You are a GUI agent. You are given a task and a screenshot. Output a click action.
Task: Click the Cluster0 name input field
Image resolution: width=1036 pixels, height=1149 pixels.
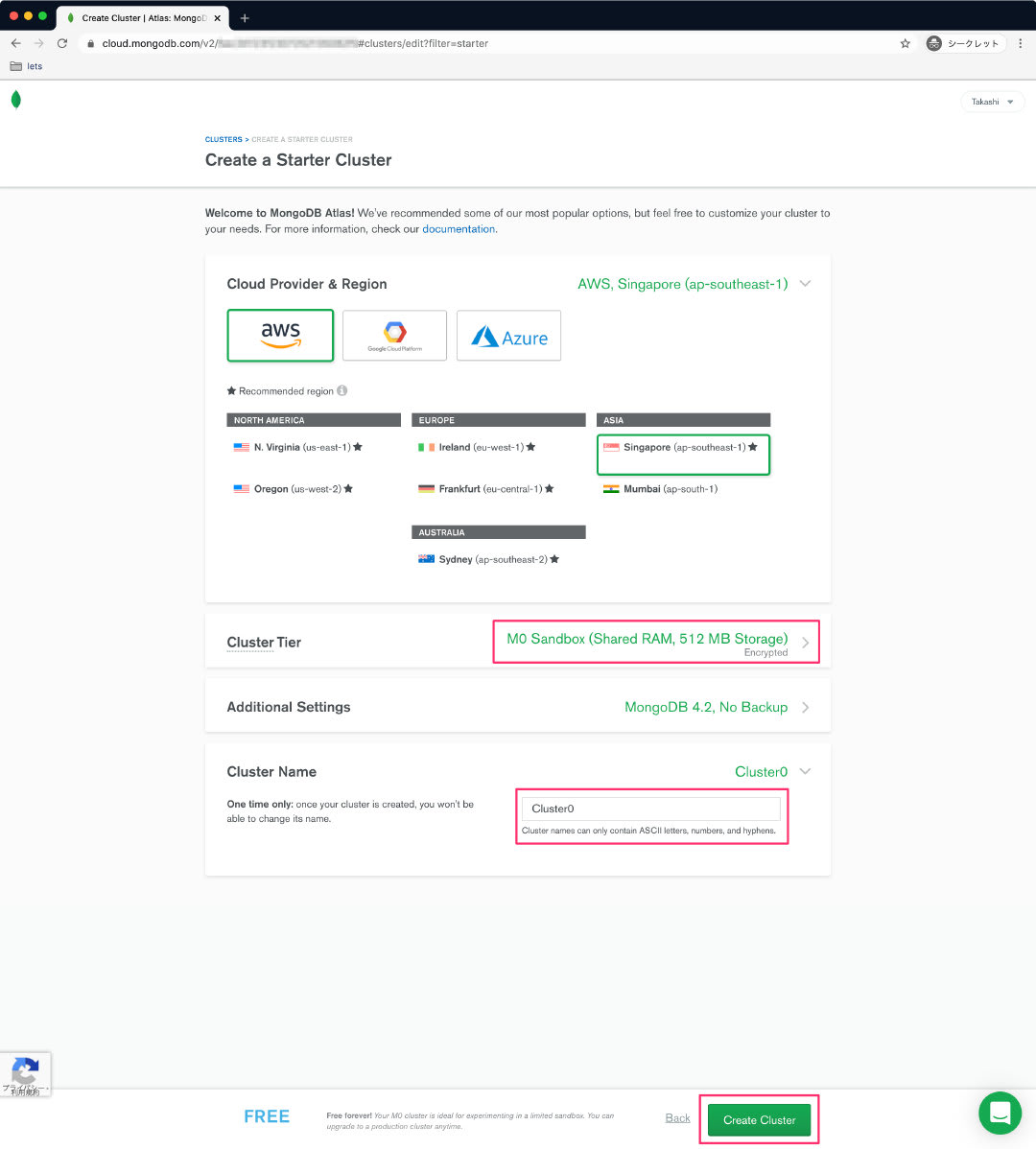(650, 809)
